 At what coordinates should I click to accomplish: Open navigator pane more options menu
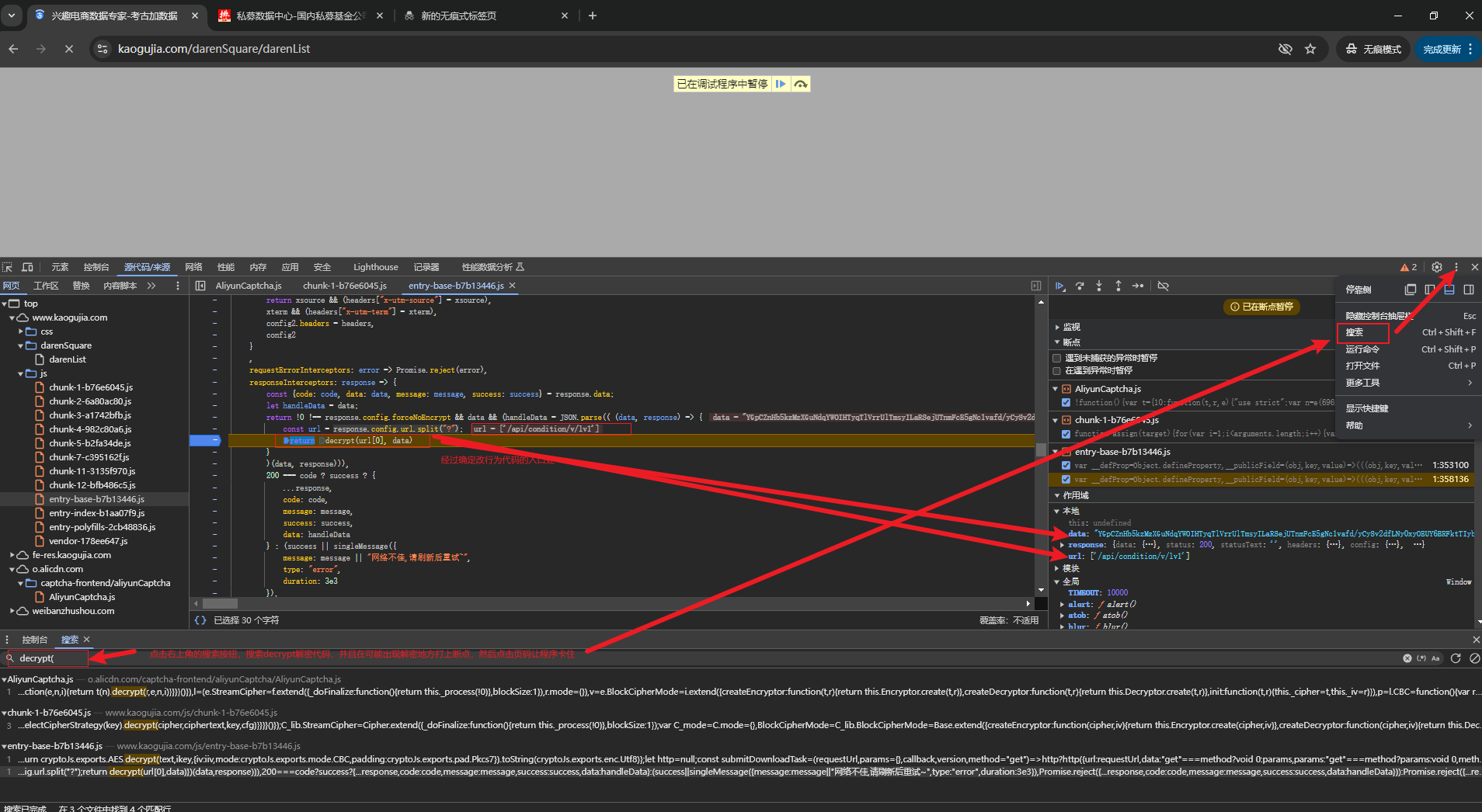(x=178, y=286)
